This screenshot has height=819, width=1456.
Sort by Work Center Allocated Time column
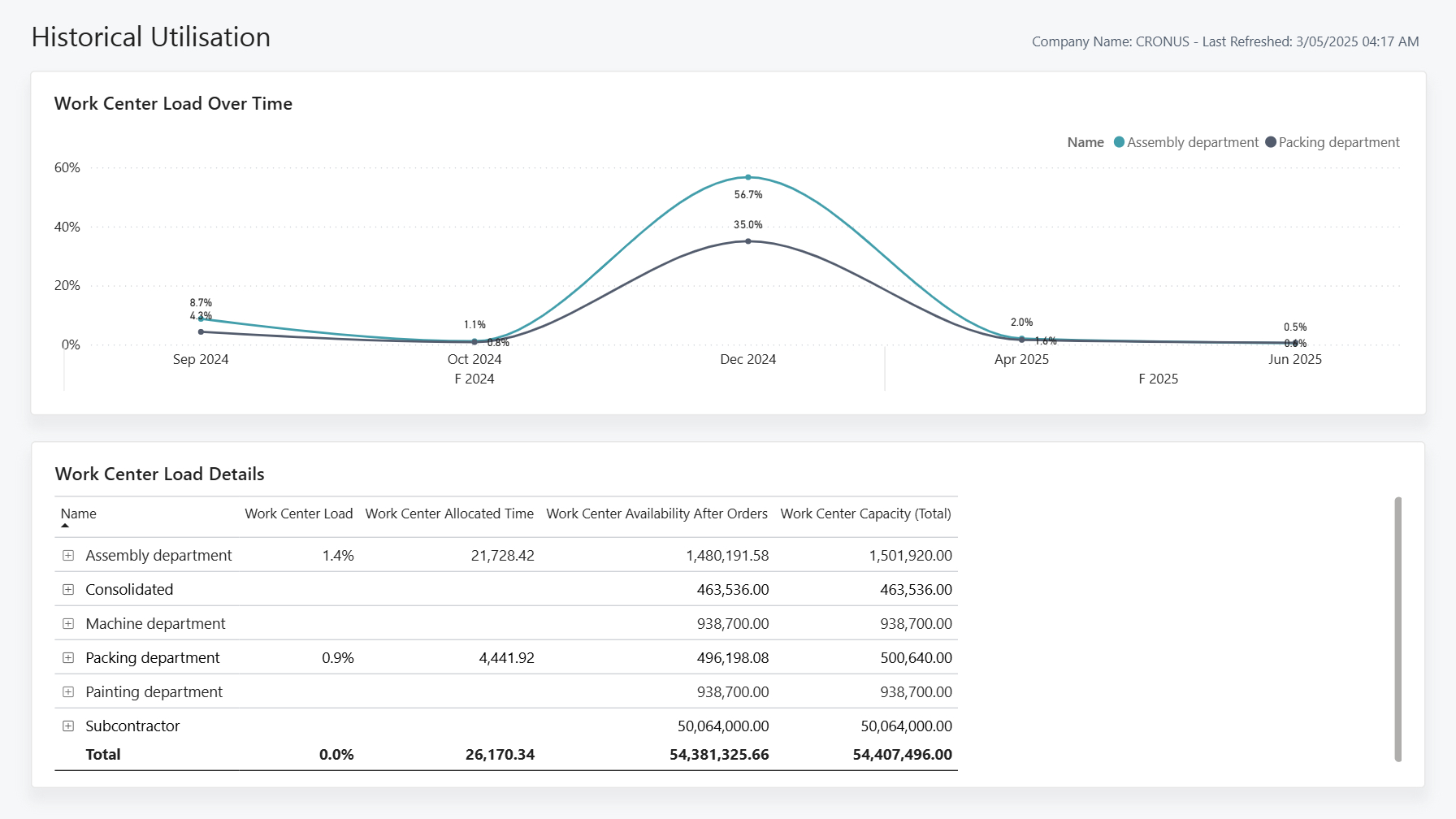tap(449, 513)
